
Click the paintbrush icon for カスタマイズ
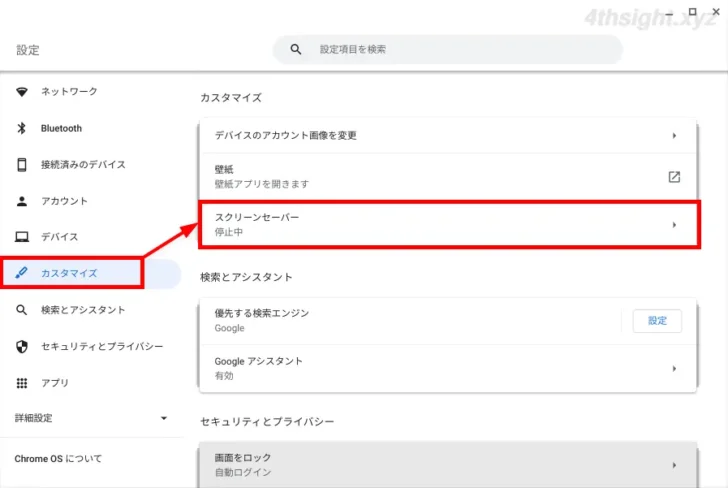pos(21,273)
